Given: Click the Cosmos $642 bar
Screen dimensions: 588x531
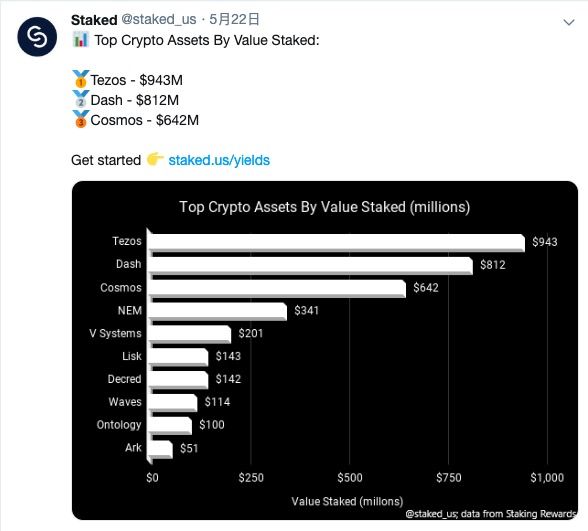Looking at the screenshot, I should coord(277,289).
